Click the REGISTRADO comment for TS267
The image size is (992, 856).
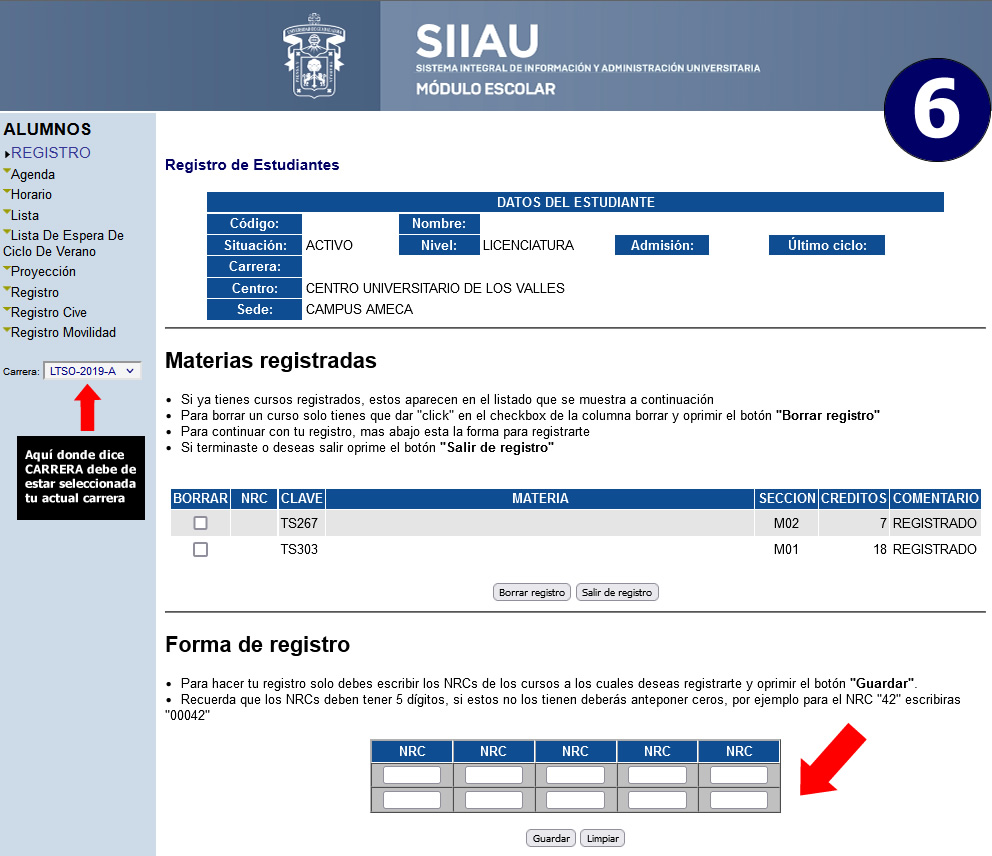point(934,523)
